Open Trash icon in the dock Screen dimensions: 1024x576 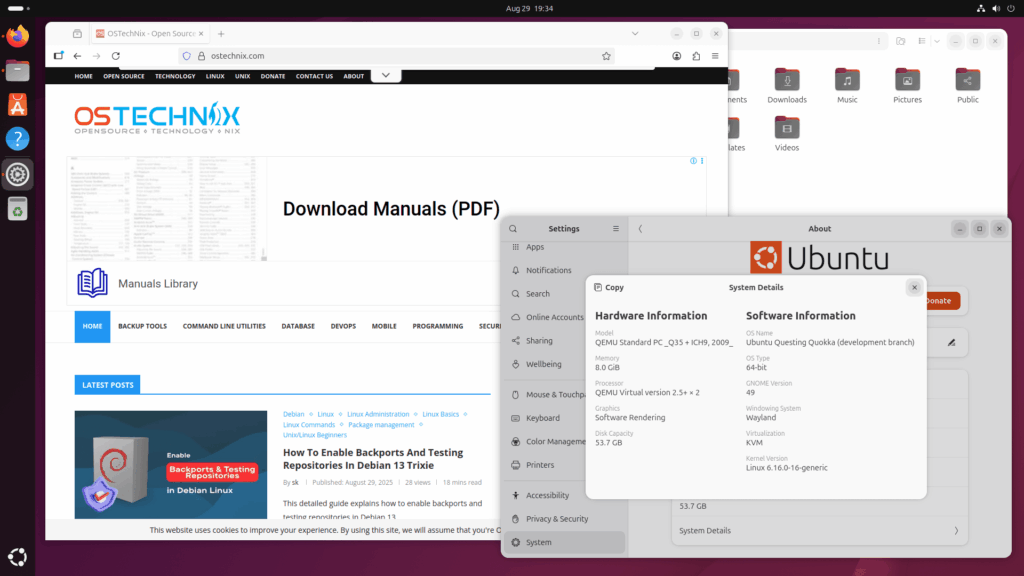click(18, 209)
